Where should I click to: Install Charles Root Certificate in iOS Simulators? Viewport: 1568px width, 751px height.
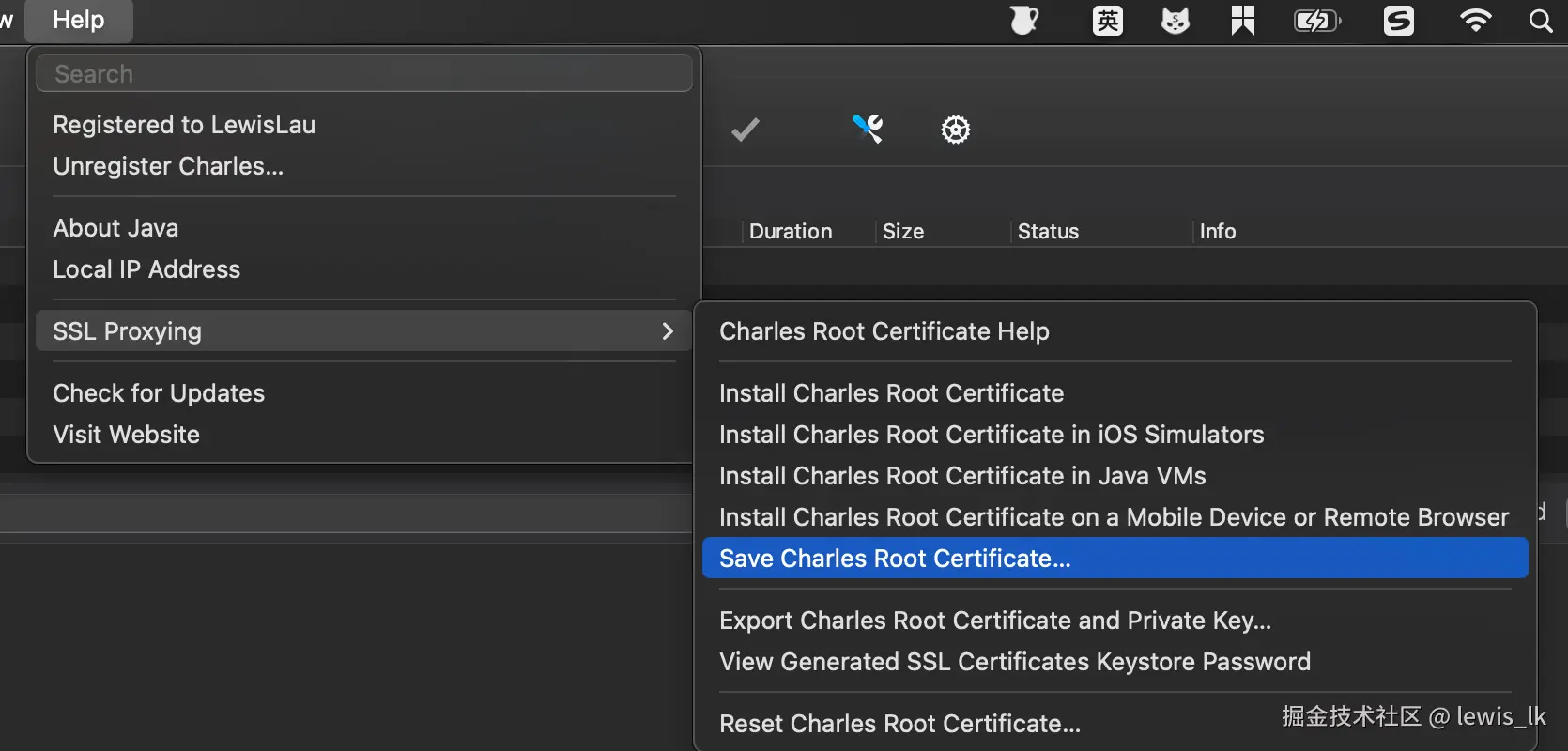point(1115,435)
